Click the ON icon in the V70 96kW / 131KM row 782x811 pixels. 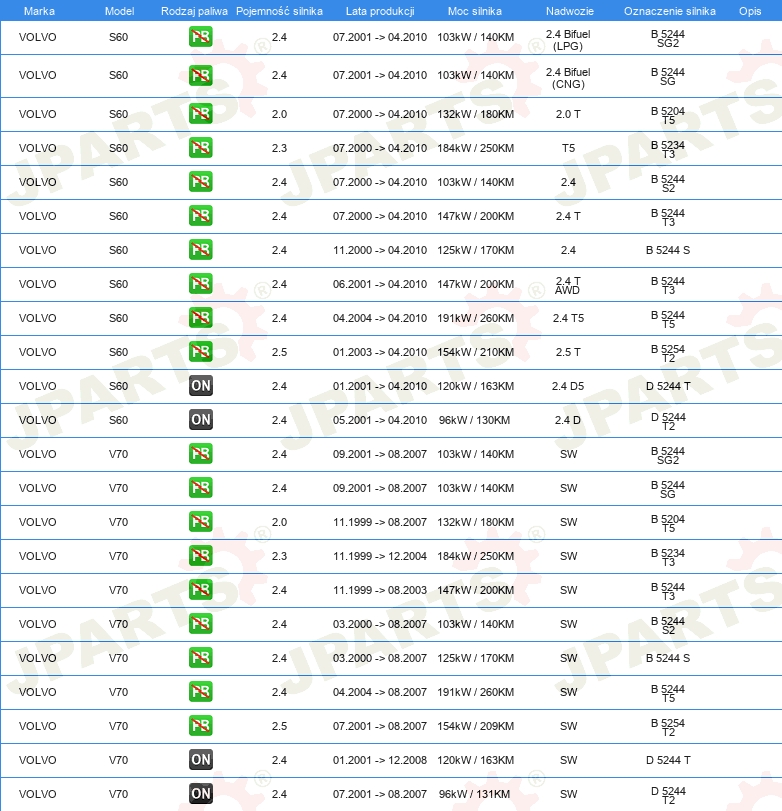[200, 794]
